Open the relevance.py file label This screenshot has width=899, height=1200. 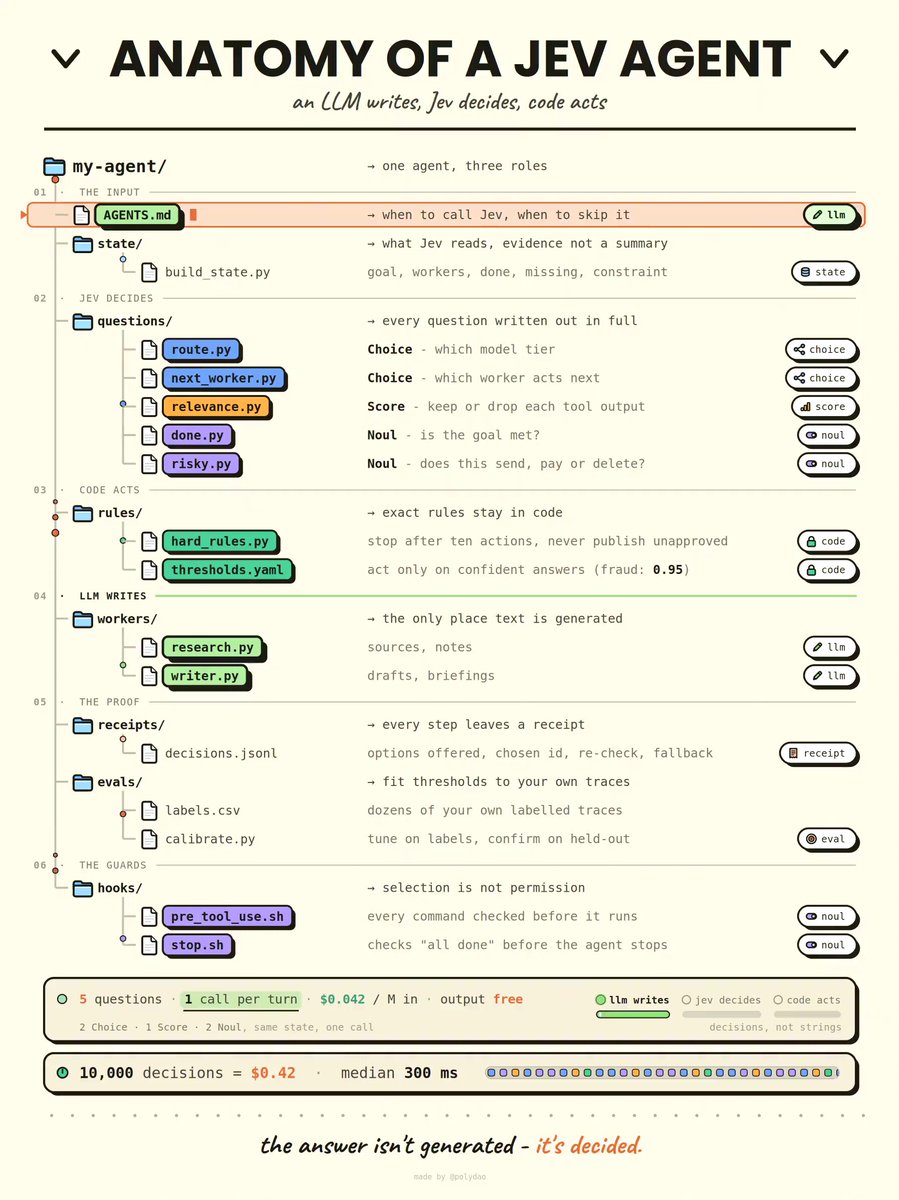(215, 407)
